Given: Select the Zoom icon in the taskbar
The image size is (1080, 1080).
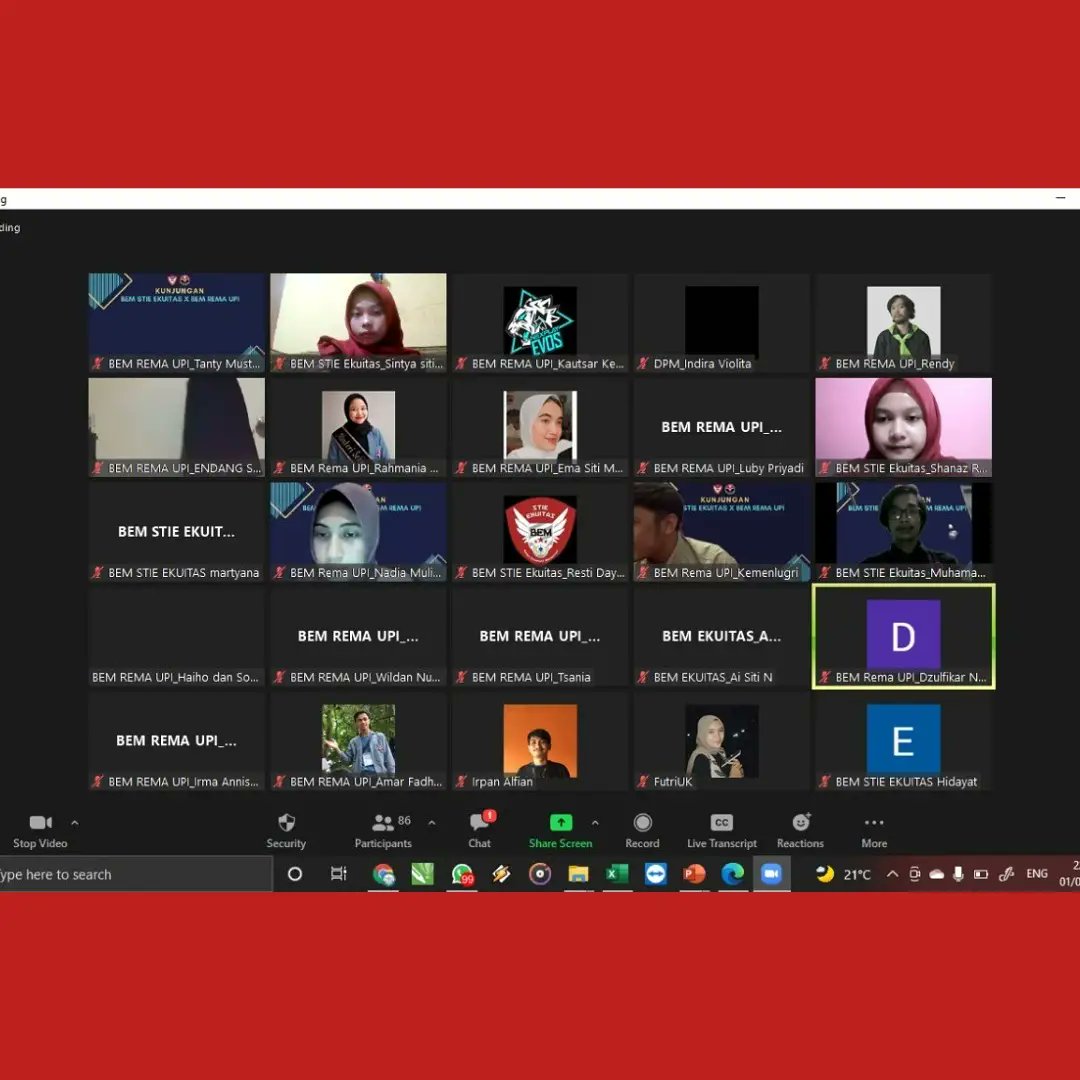Looking at the screenshot, I should (772, 873).
